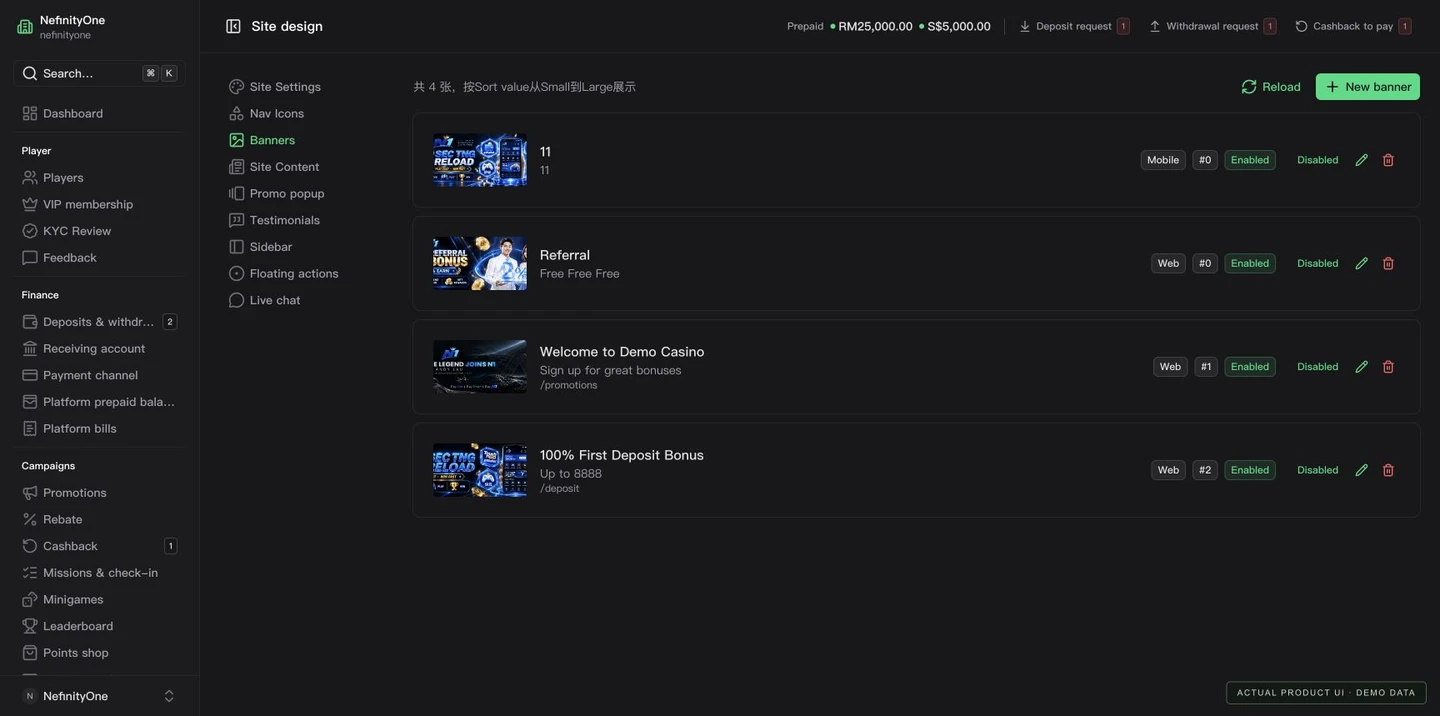The height and width of the screenshot is (716, 1440).
Task: Click the Mobile tag on banner 11
Action: pos(1163,160)
